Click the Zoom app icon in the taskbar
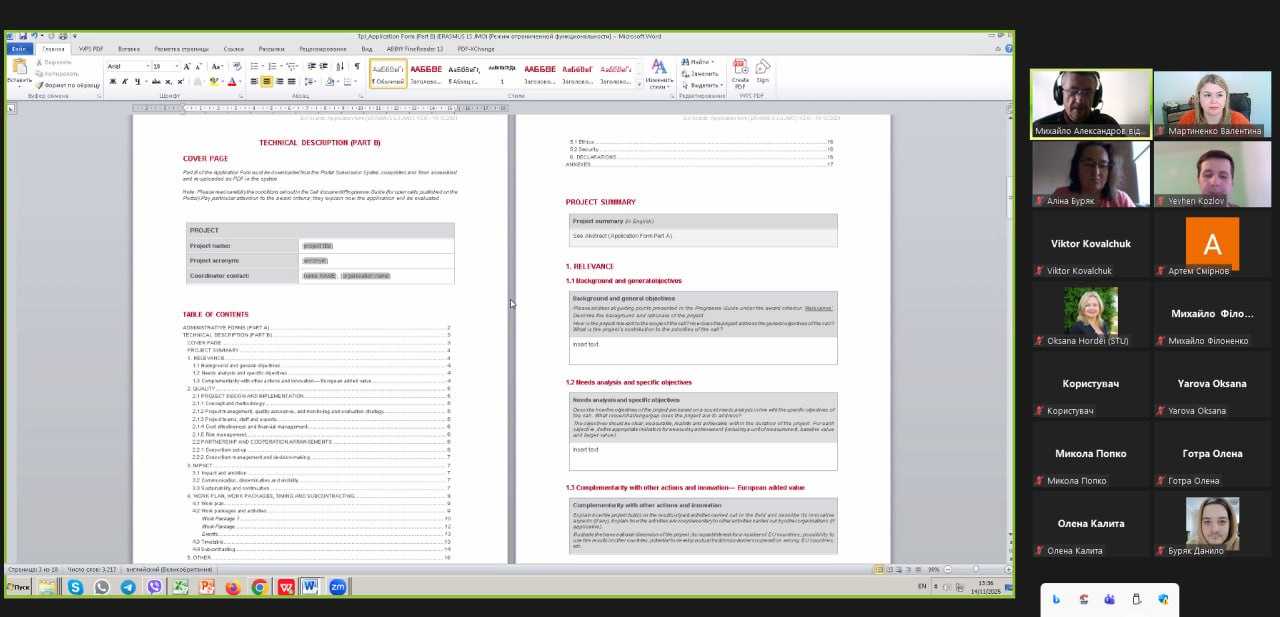Screen dimensions: 1280x617 (x=337, y=587)
